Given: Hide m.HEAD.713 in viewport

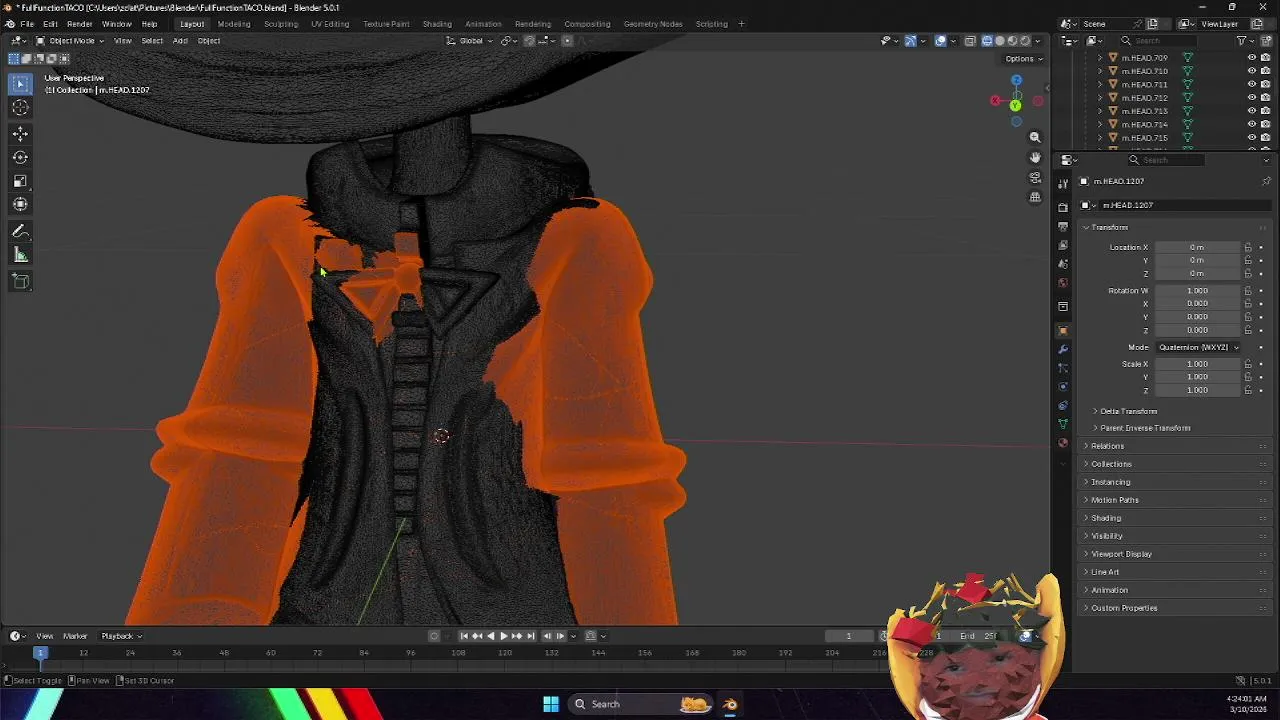Looking at the screenshot, I should pyautogui.click(x=1251, y=111).
